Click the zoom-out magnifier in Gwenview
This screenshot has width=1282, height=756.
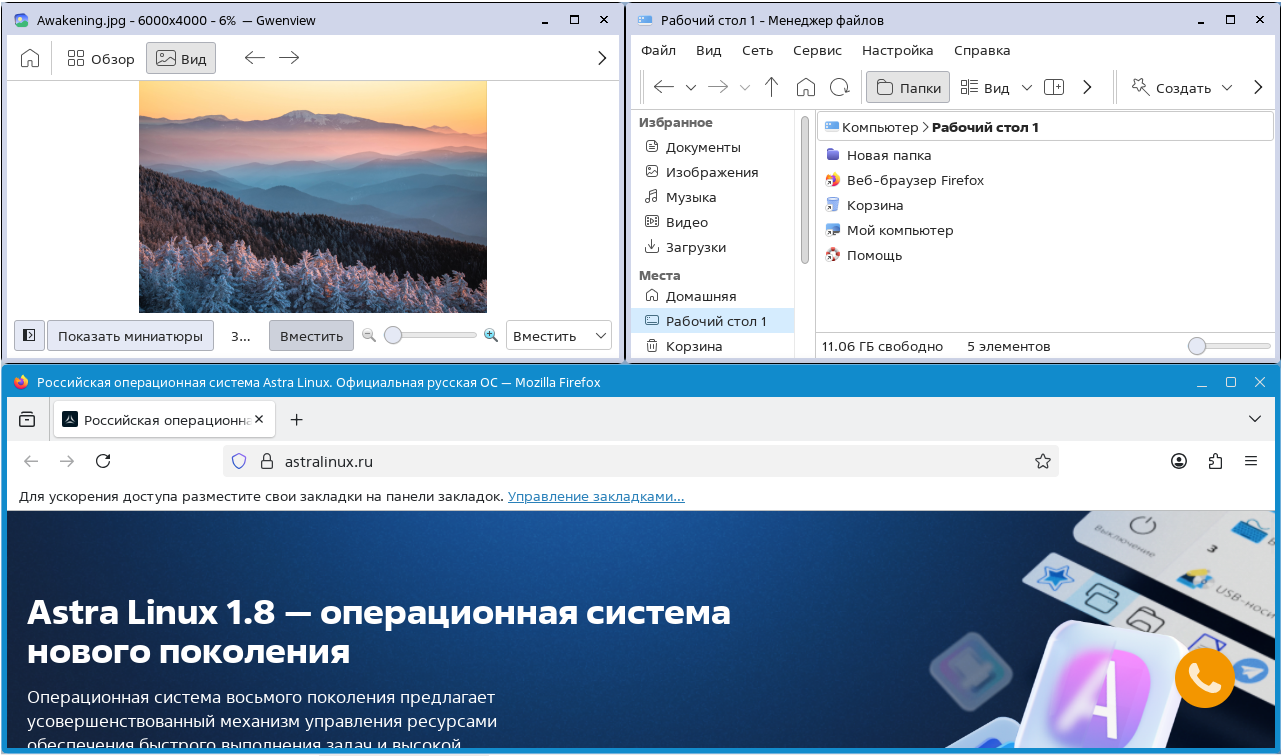click(369, 336)
